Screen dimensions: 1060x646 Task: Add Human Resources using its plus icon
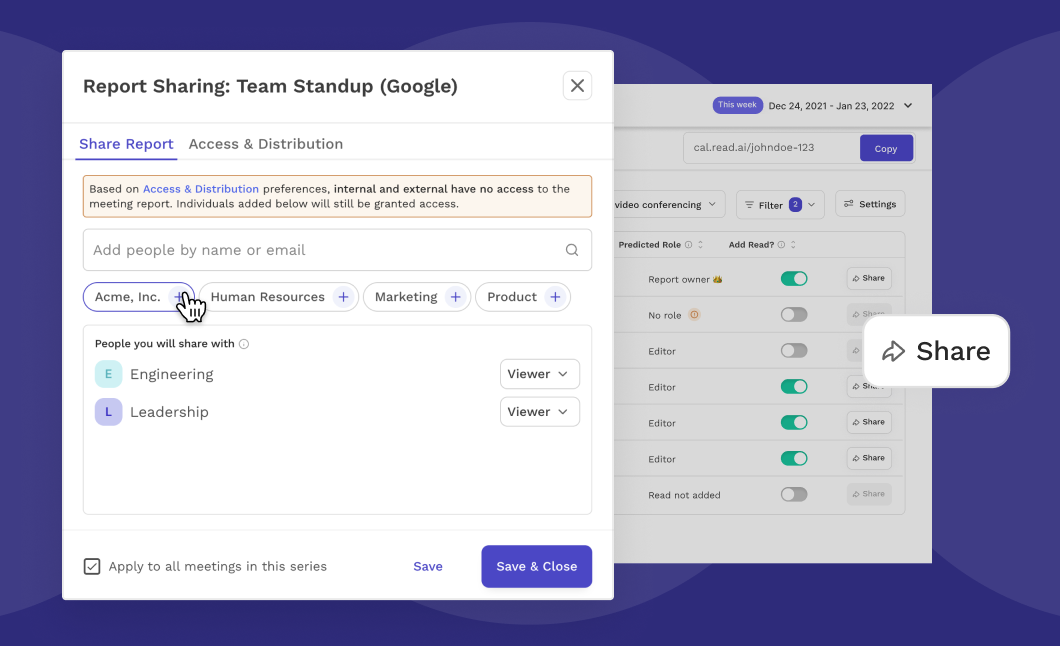point(343,297)
